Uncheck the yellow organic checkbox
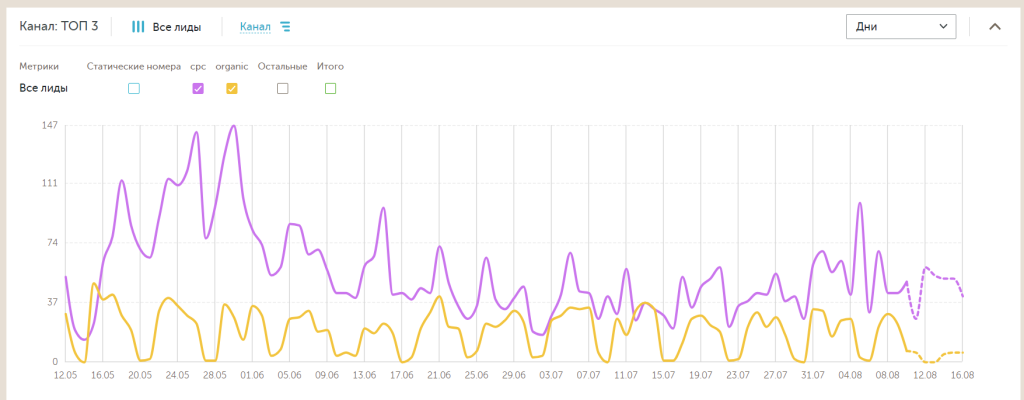This screenshot has width=1024, height=400. click(231, 89)
